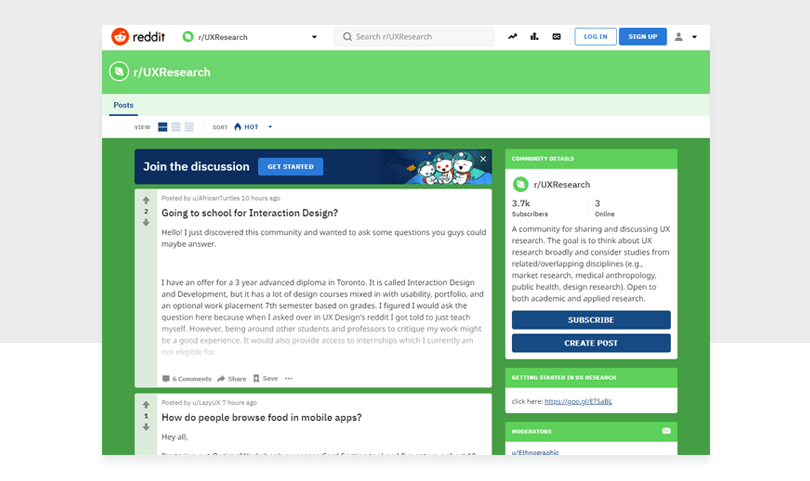
Task: Click the '10 hours ago' timestamp
Action: [x=261, y=198]
